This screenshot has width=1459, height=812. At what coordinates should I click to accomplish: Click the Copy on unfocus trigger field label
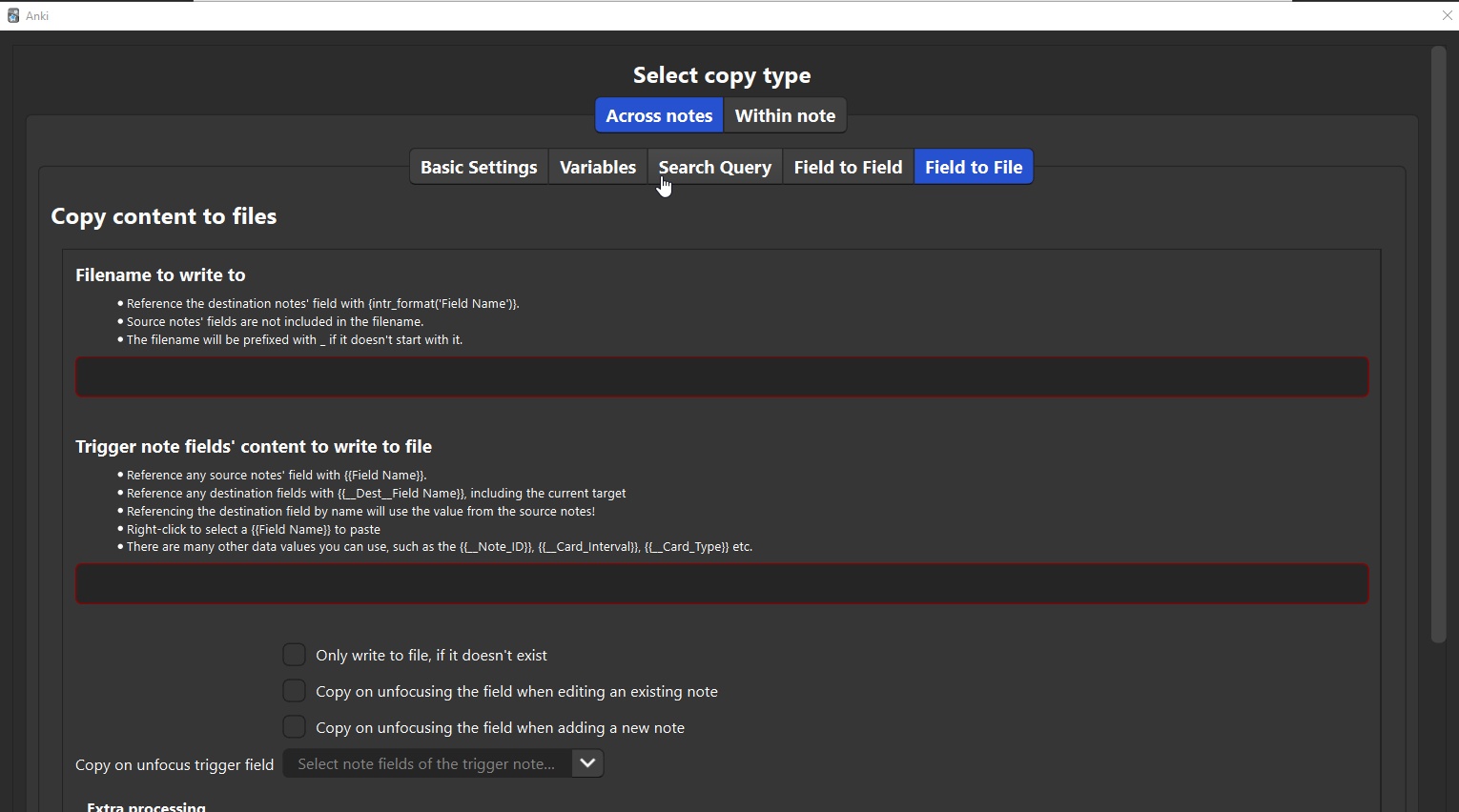175,764
